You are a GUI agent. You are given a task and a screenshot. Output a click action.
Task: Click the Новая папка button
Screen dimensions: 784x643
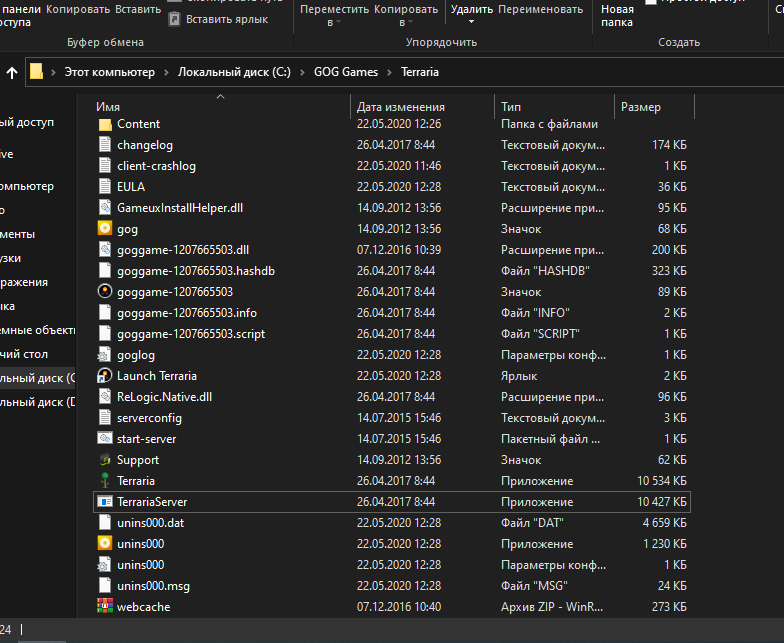pos(617,16)
